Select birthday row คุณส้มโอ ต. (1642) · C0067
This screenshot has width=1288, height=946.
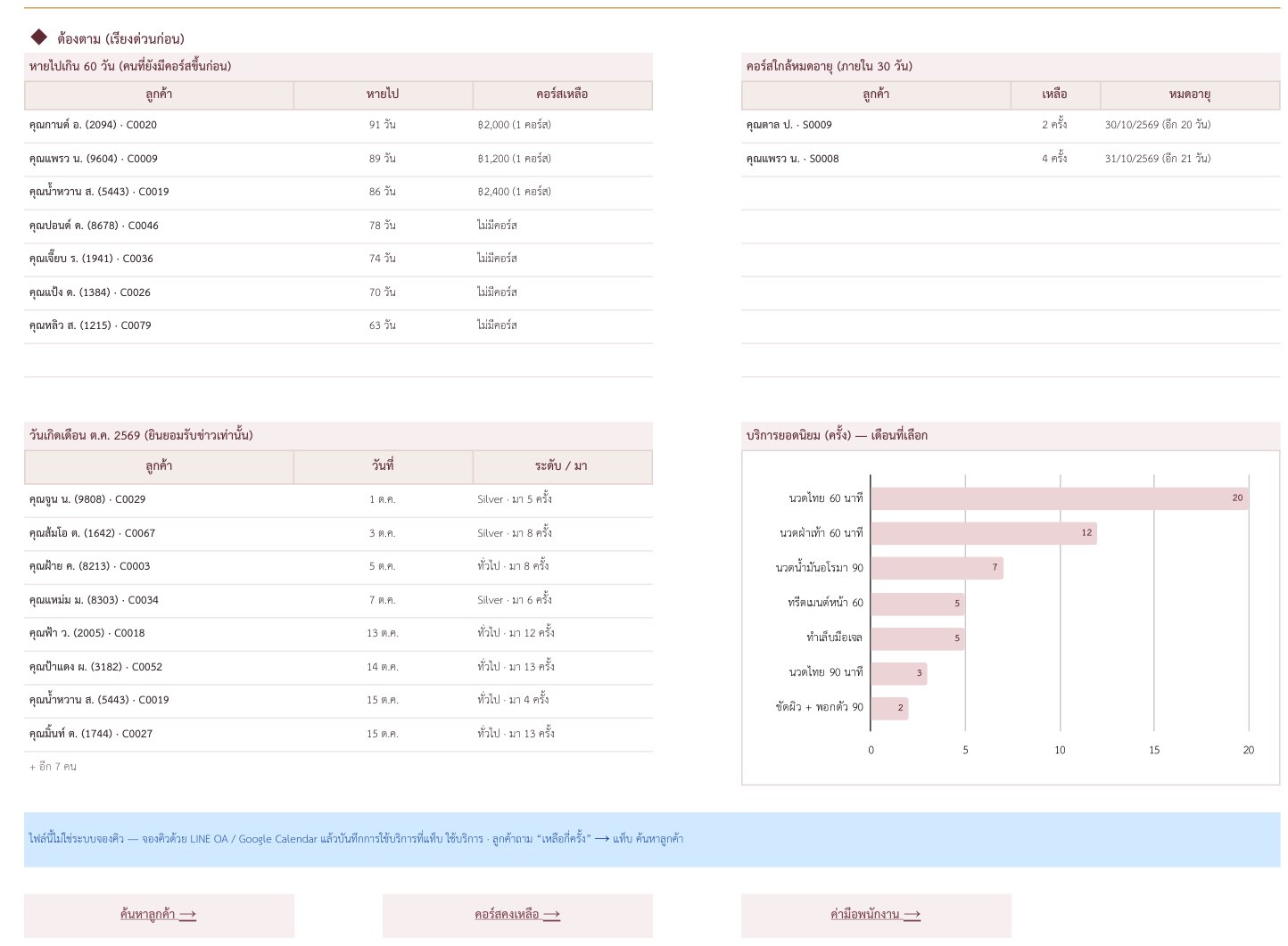(x=338, y=533)
